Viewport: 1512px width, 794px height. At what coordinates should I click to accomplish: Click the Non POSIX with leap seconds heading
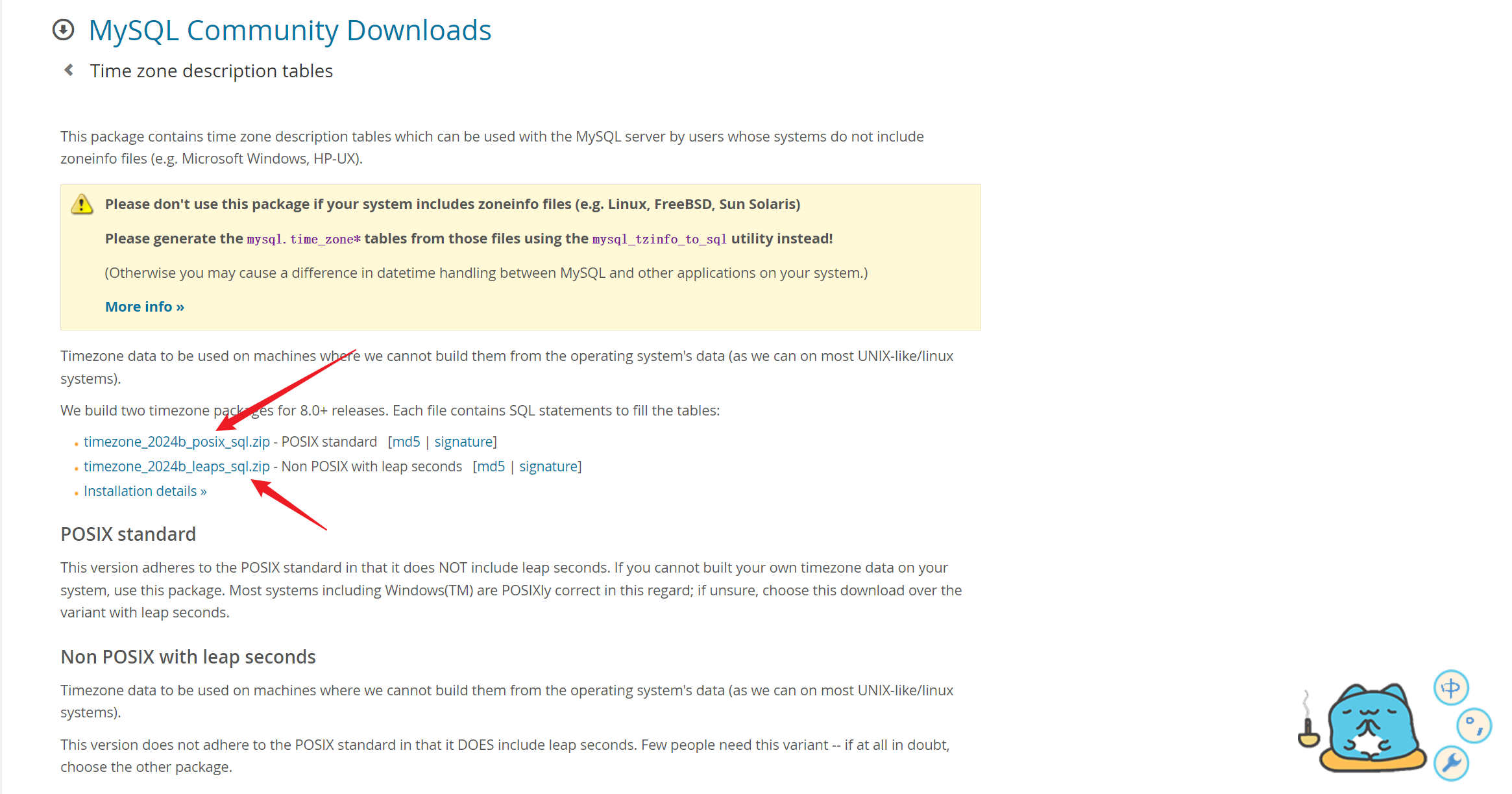pyautogui.click(x=188, y=657)
